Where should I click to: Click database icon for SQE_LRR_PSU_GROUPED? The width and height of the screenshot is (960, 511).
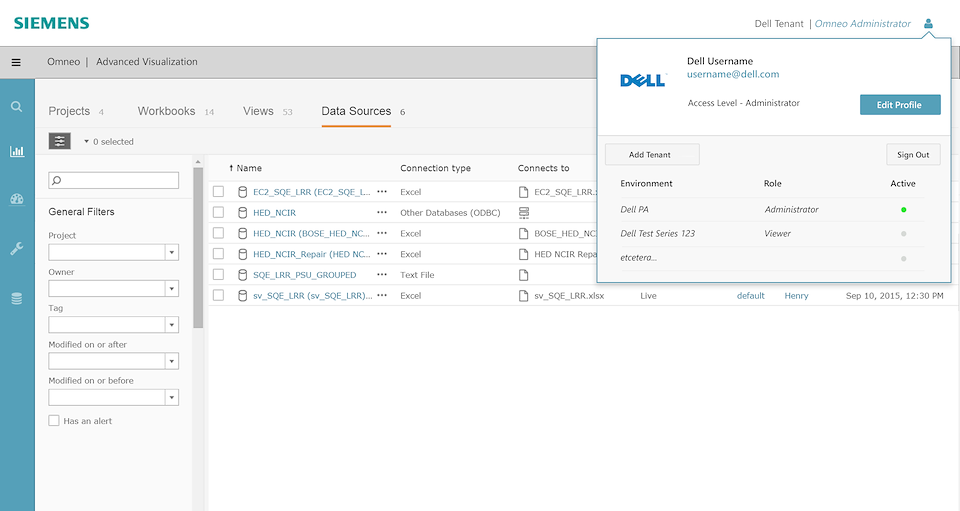tap(242, 275)
